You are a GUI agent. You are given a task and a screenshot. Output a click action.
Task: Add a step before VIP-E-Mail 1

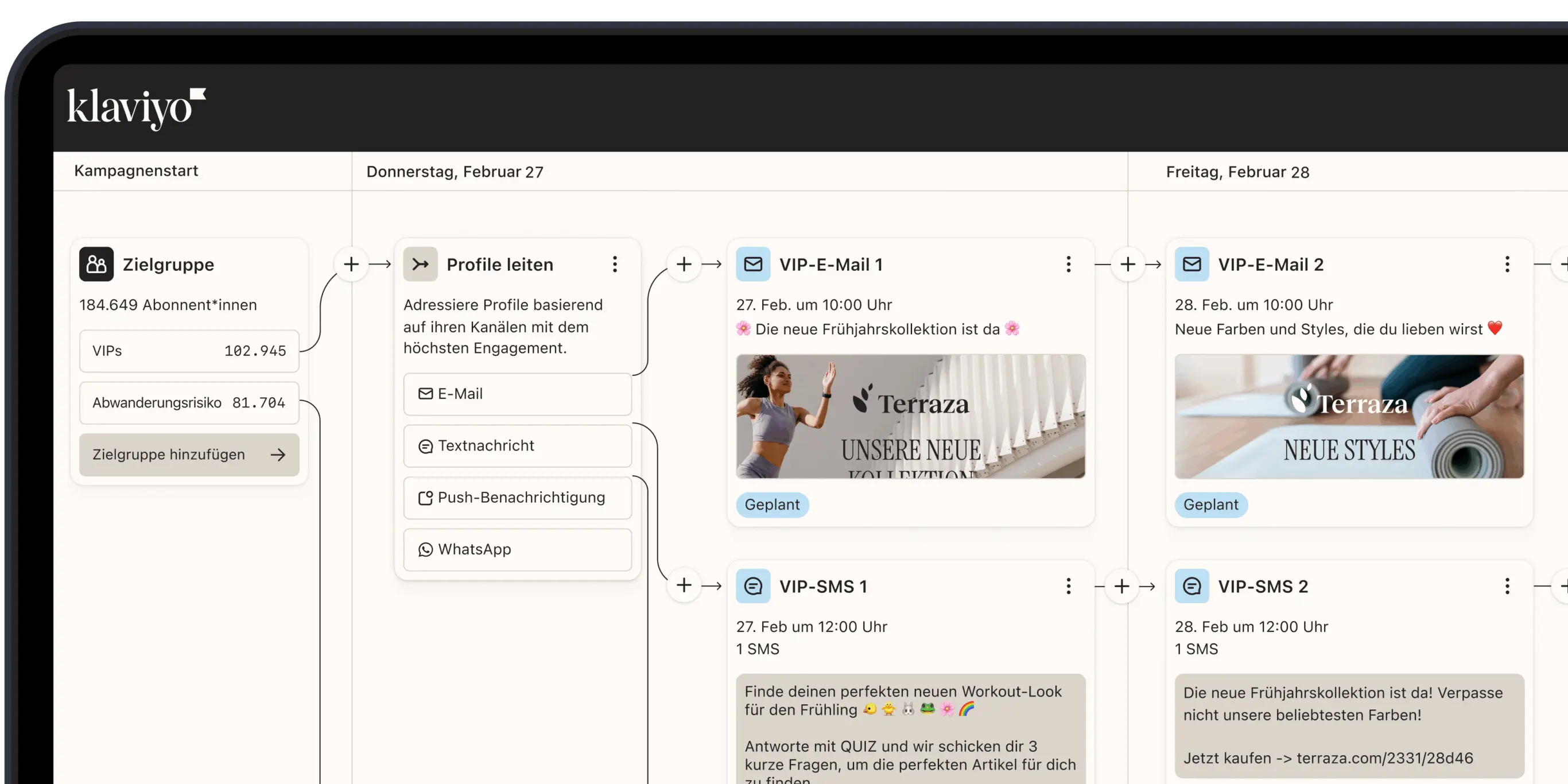(x=684, y=264)
